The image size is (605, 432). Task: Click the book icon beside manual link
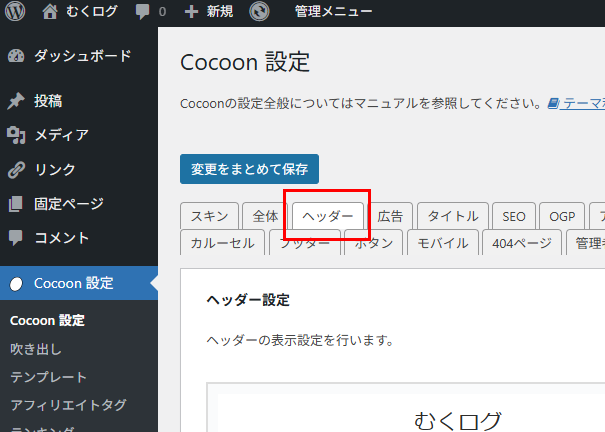(553, 103)
